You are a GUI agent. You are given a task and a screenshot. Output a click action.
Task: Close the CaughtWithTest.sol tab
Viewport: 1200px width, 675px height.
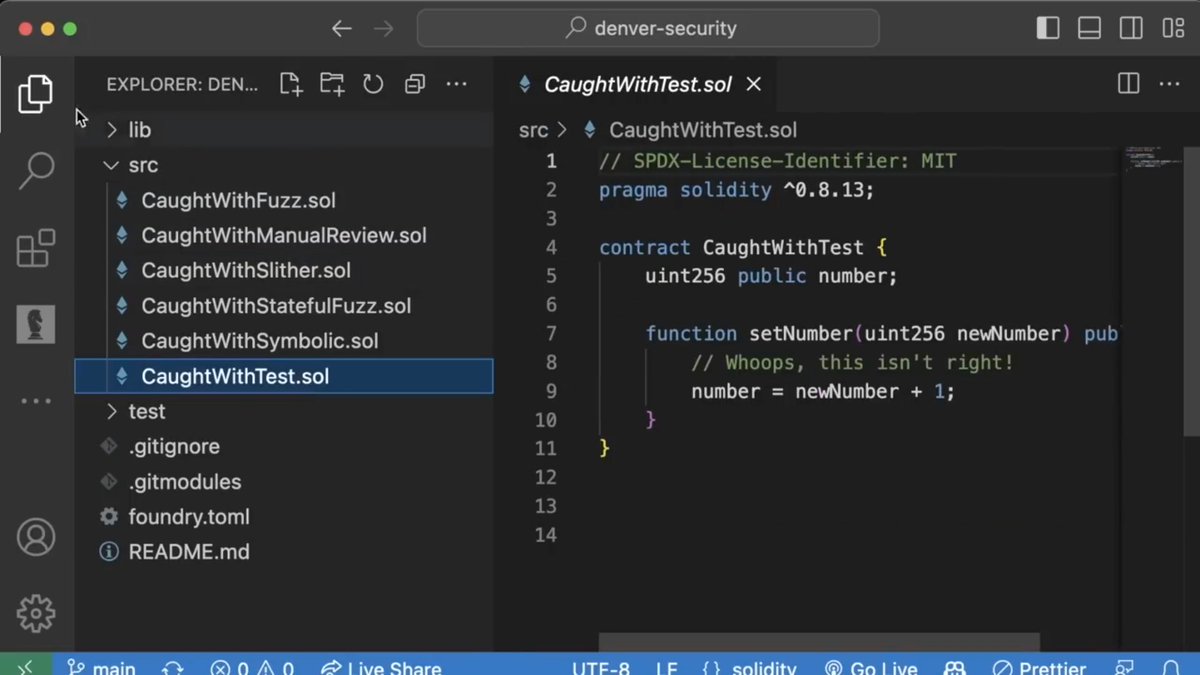tap(754, 85)
